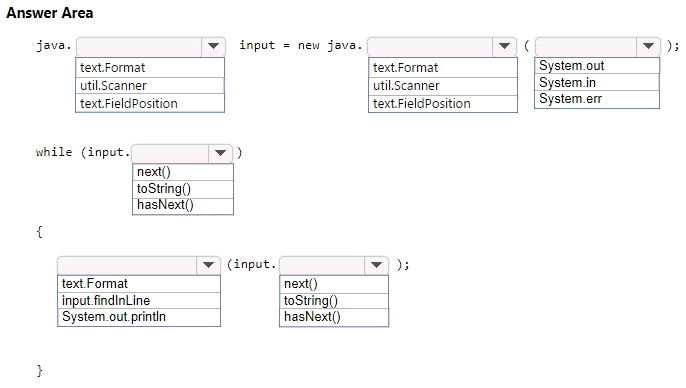The height and width of the screenshot is (388, 686).
Task: Select util.Scanner in the constructor list
Action: tap(443, 86)
